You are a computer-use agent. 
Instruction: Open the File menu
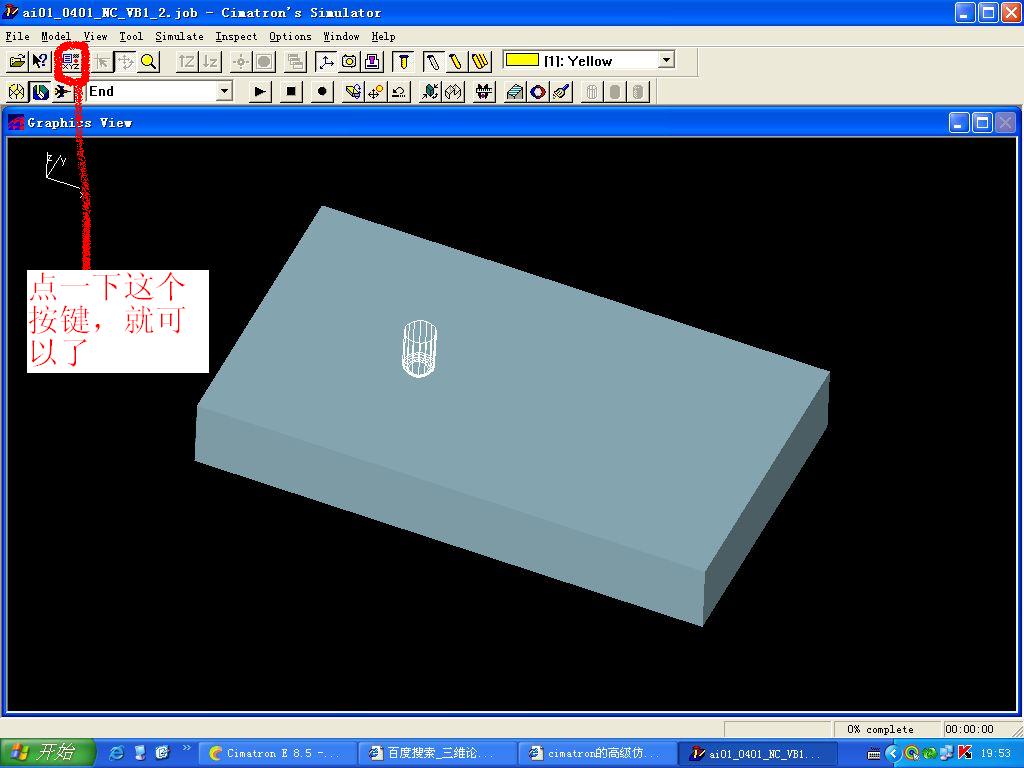[x=18, y=36]
